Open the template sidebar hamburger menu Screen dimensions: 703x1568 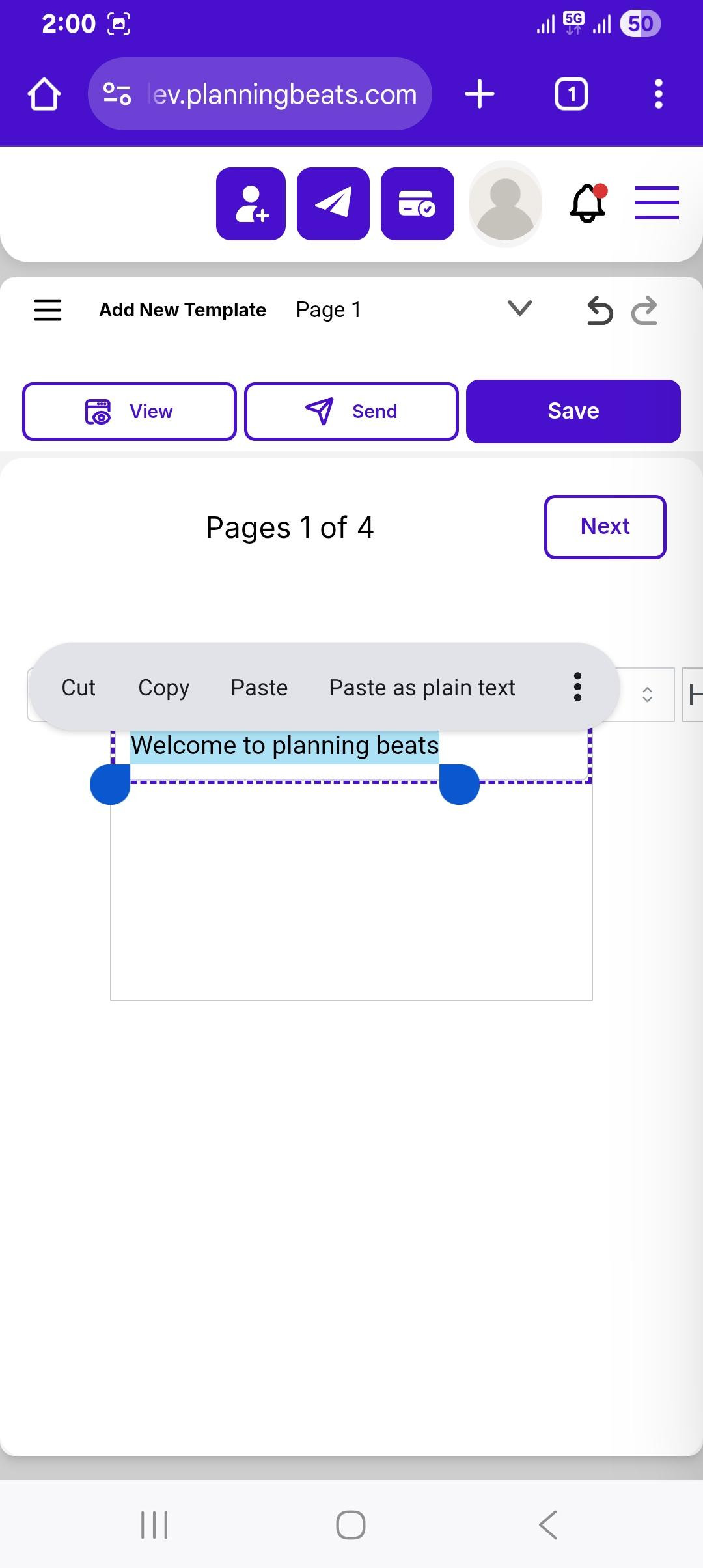pos(48,310)
